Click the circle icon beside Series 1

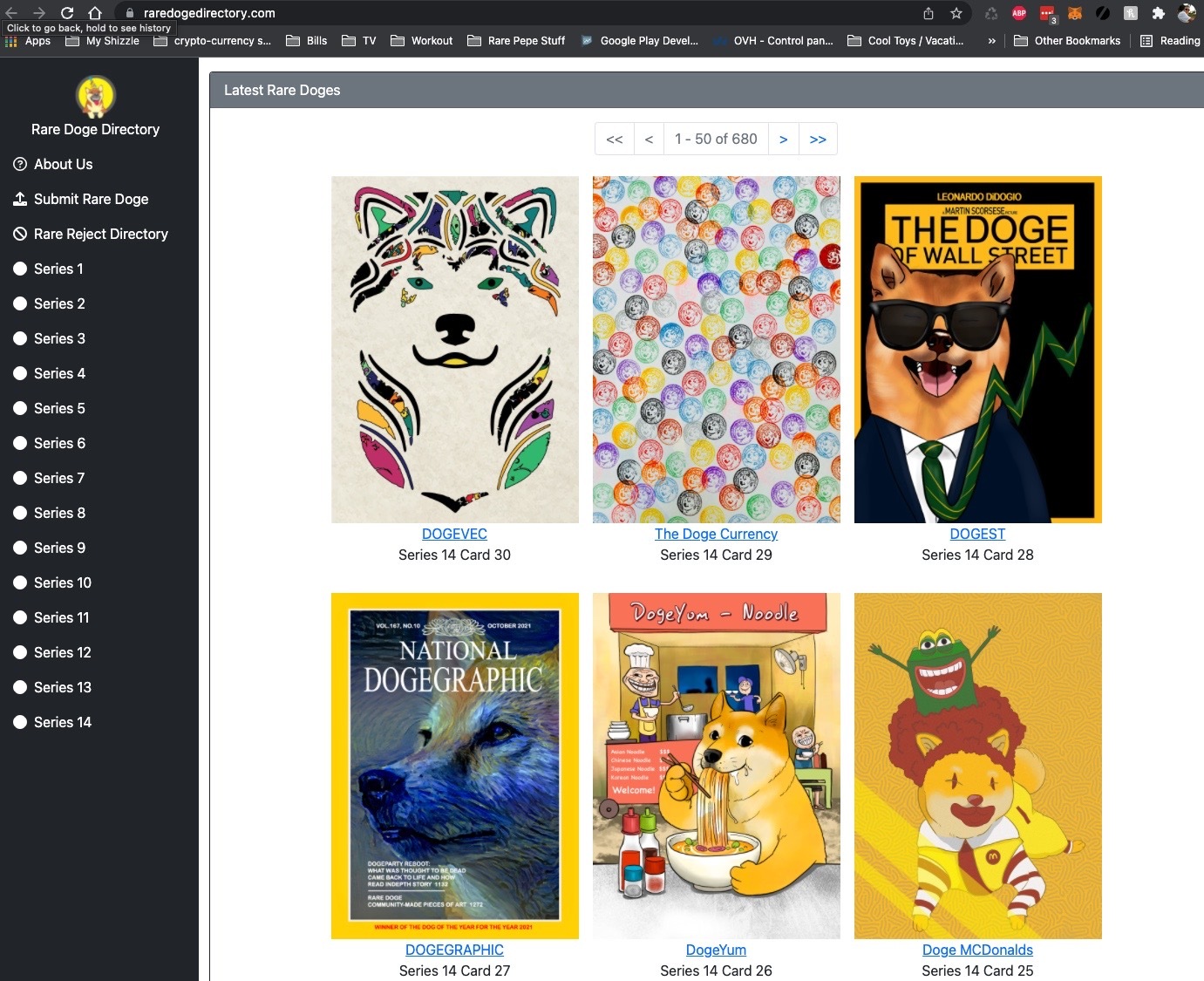tap(20, 269)
